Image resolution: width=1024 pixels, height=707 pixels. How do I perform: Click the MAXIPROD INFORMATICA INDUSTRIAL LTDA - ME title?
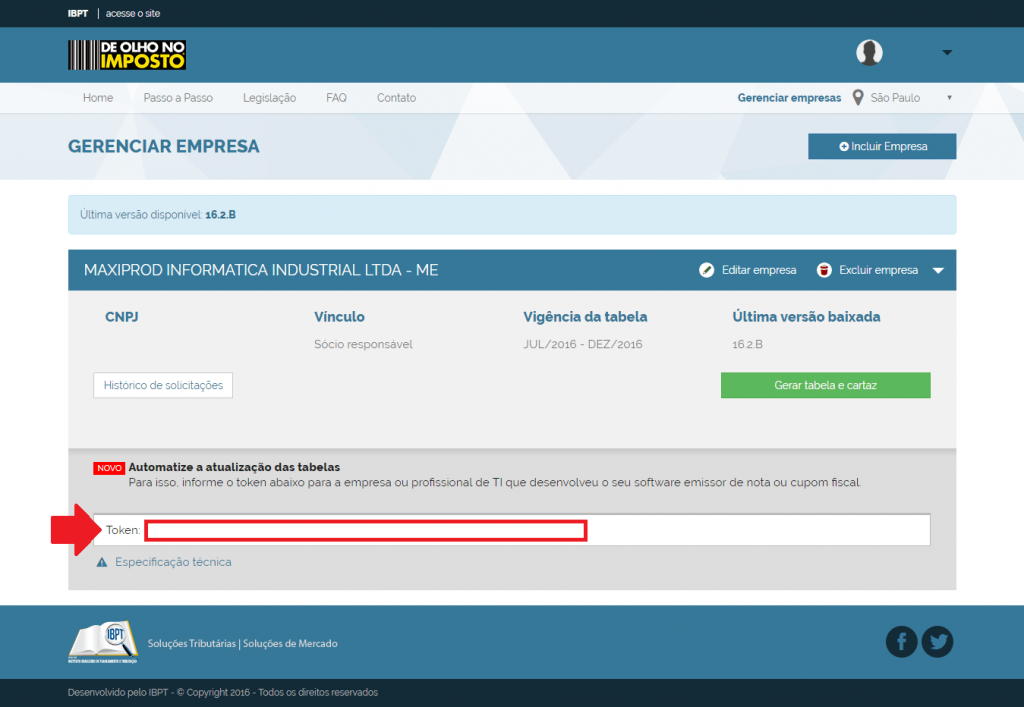261,270
